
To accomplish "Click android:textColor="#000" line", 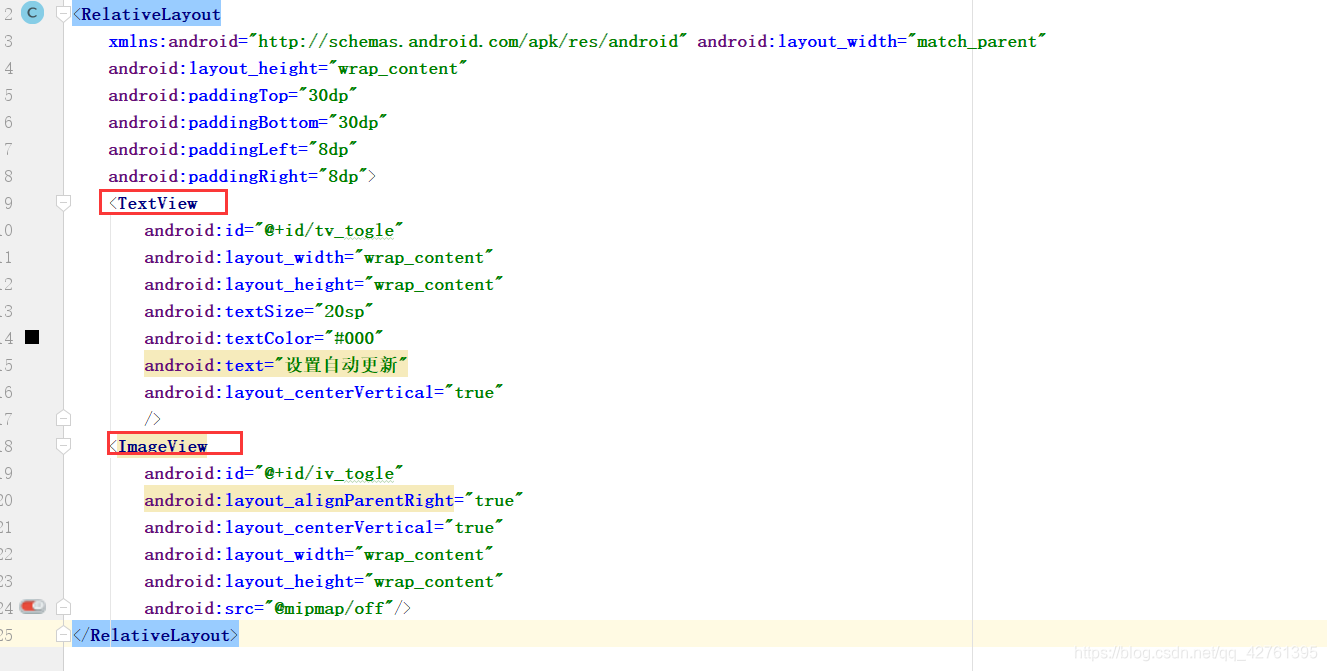I will pyautogui.click(x=264, y=338).
